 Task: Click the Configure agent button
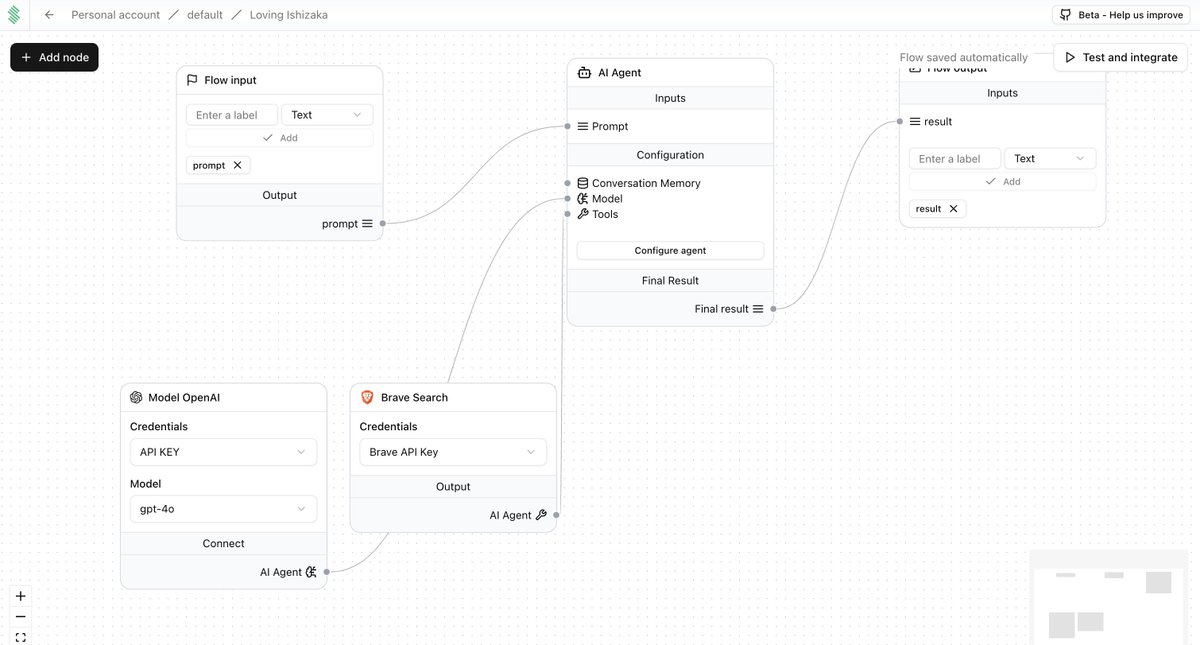(669, 250)
